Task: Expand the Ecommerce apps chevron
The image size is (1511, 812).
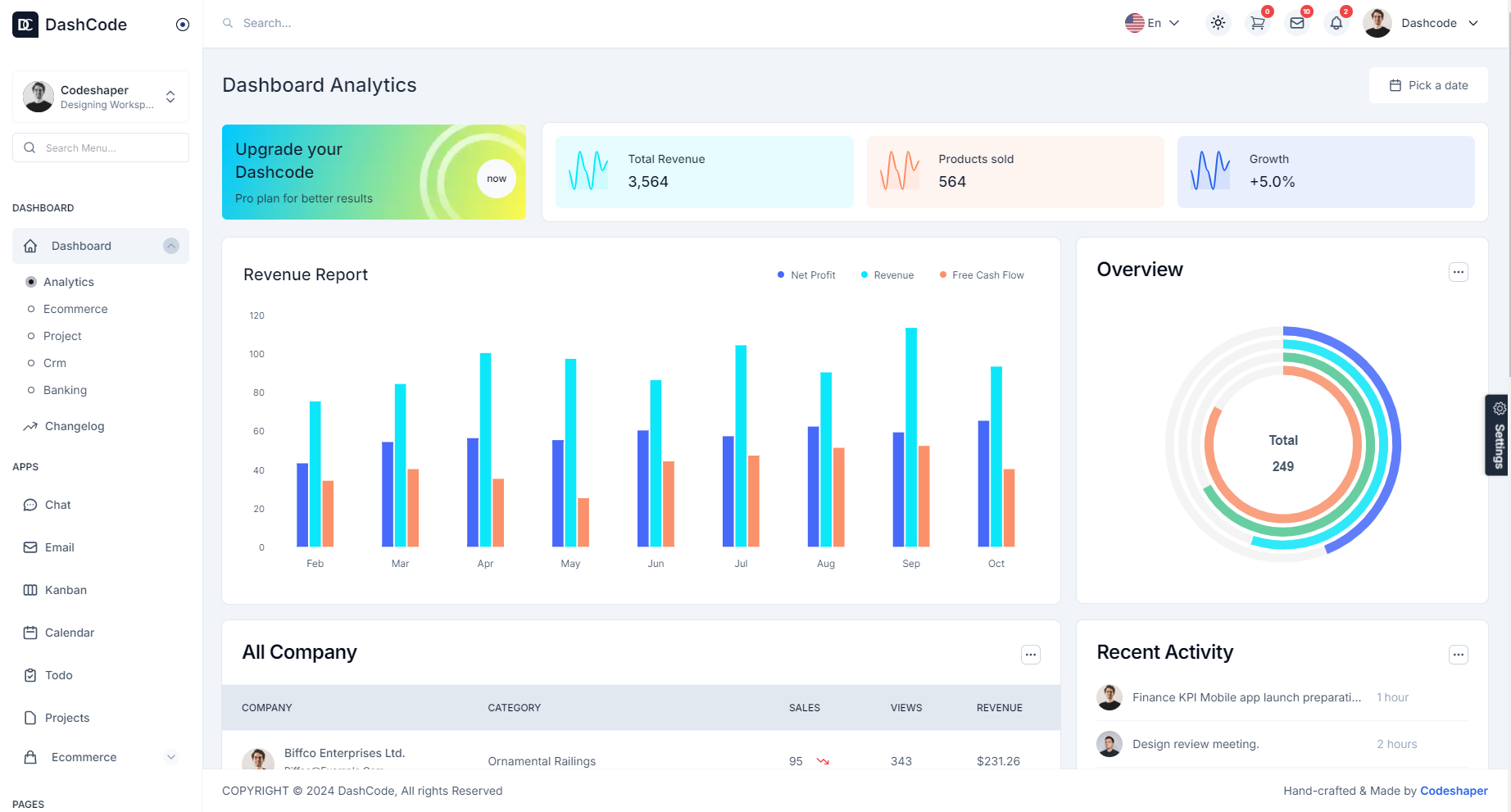Action: click(x=171, y=757)
